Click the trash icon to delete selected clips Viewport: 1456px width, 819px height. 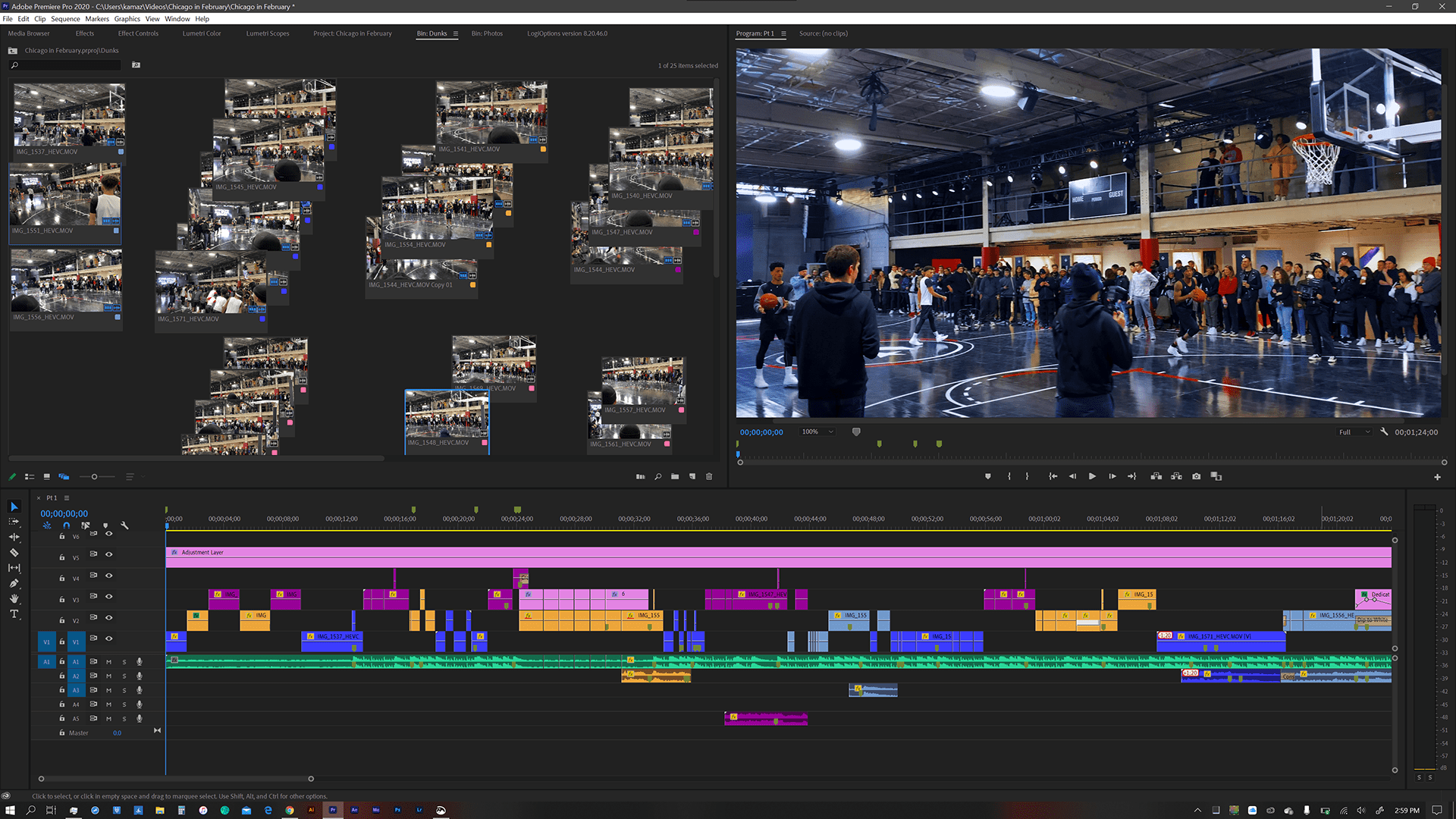pyautogui.click(x=709, y=476)
